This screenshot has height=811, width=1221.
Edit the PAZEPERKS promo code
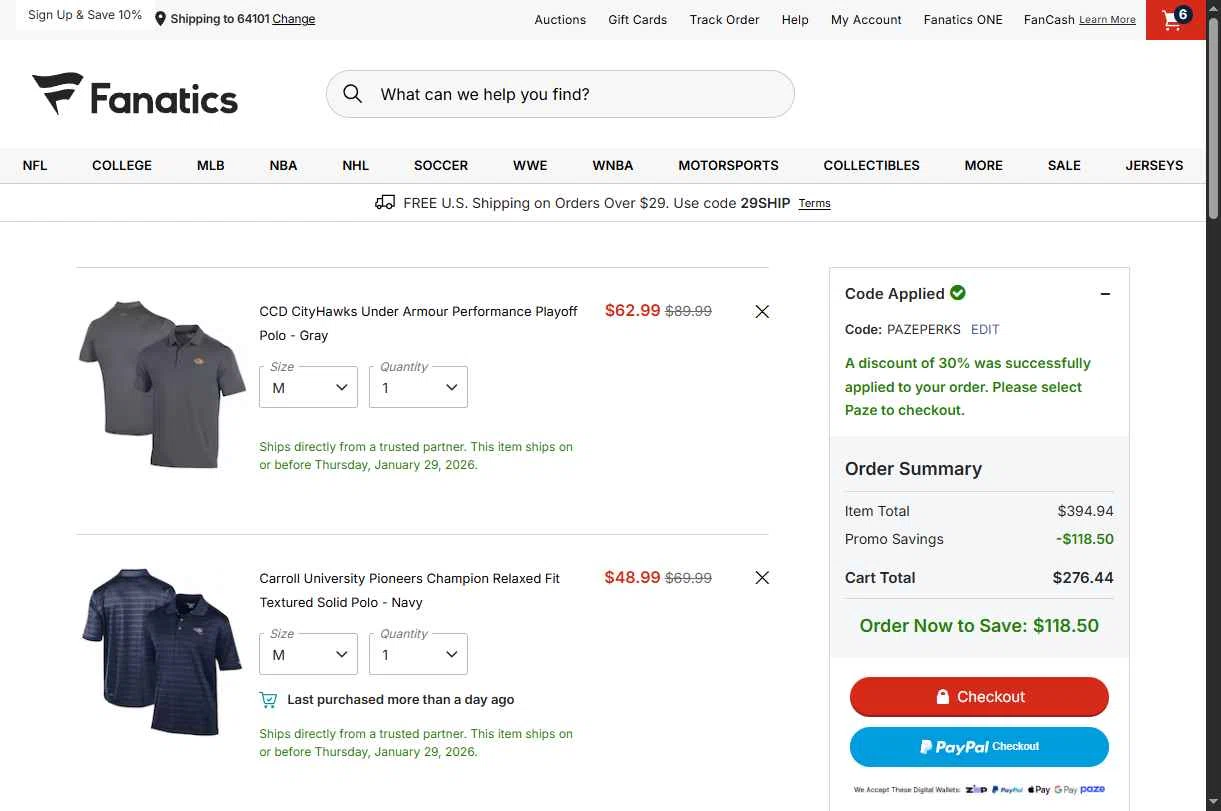point(985,329)
